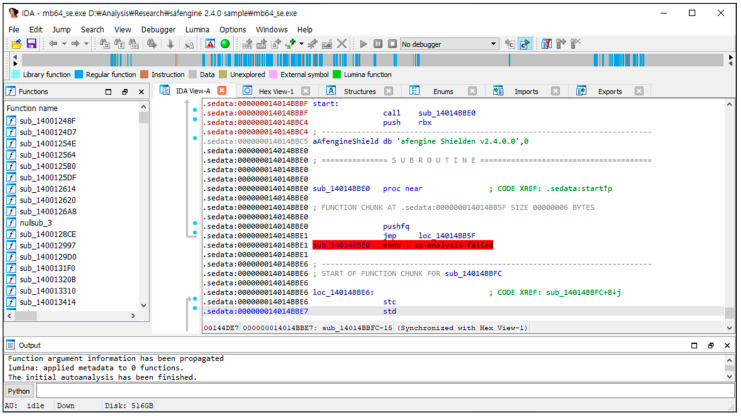This screenshot has width=741, height=416.
Task: Switch to the Structures tab
Action: [360, 91]
